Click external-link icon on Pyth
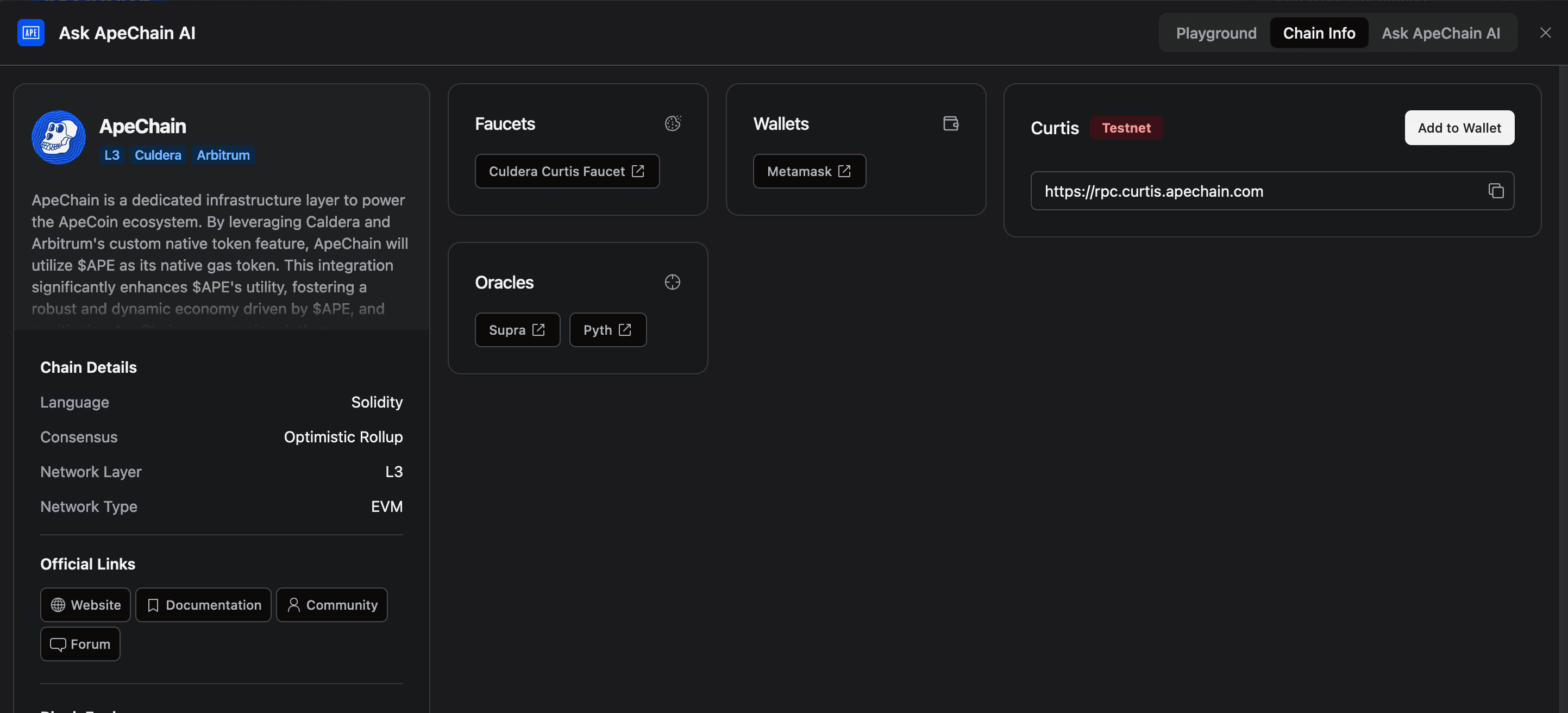1568x713 pixels. point(624,330)
